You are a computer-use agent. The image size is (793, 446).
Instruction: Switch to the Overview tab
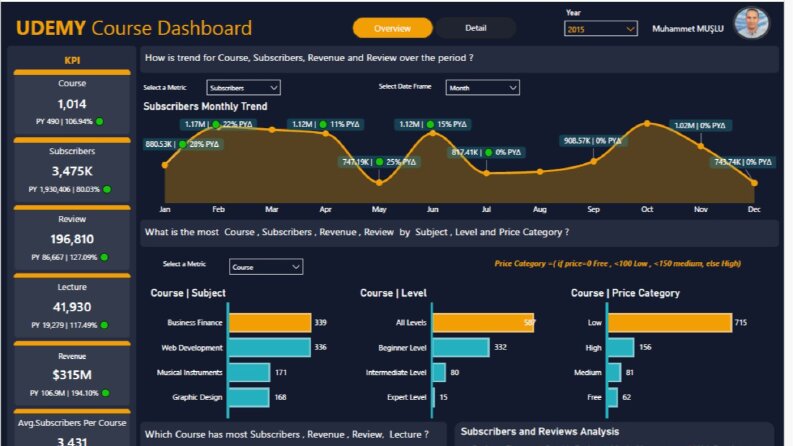click(x=392, y=28)
